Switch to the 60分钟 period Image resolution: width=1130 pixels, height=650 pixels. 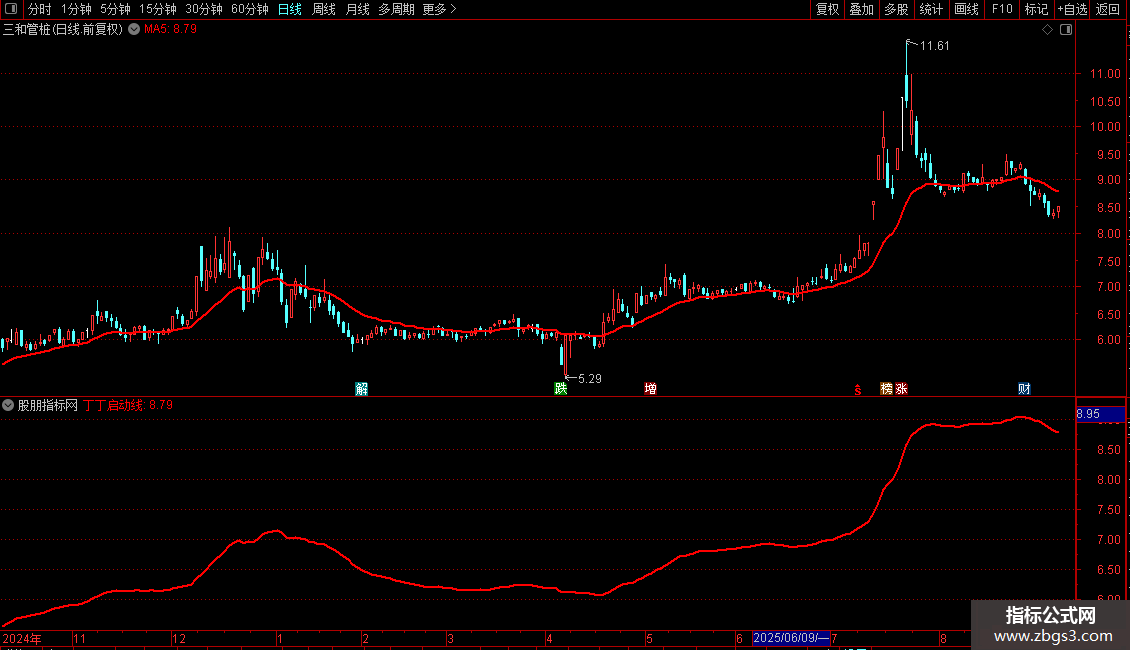pyautogui.click(x=250, y=9)
